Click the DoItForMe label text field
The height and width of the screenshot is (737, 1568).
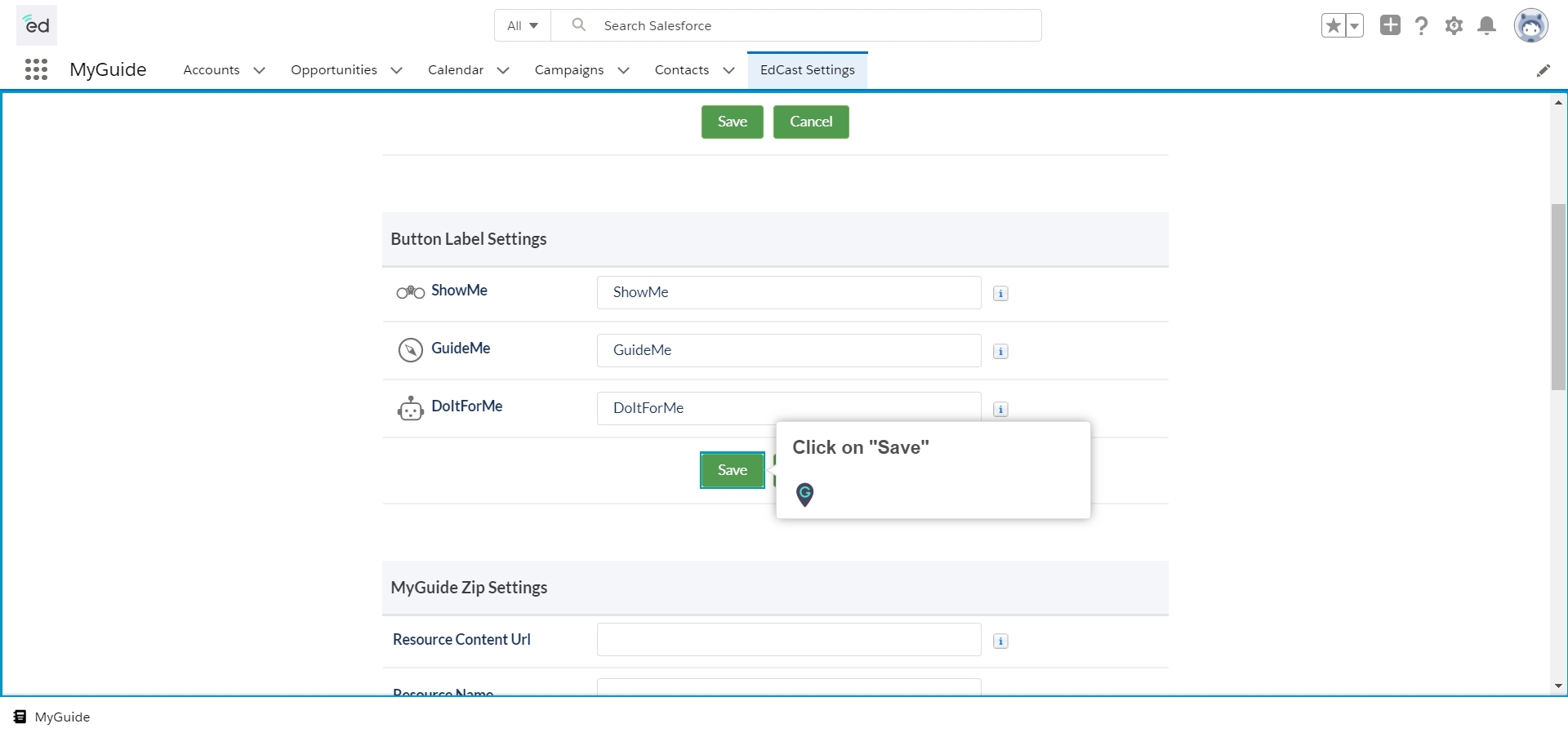pyautogui.click(x=789, y=408)
